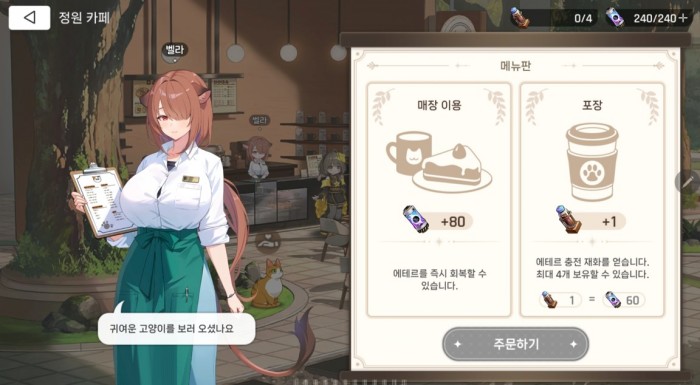700x385 pixels.
Task: Tap the ether canister icon showing 240/240
Action: tap(615, 17)
